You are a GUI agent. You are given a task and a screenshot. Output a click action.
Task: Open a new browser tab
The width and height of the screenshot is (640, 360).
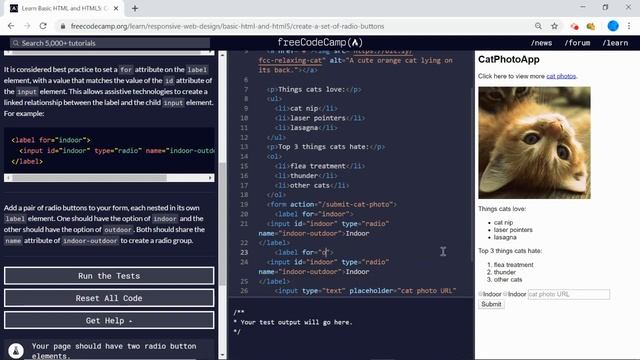click(x=135, y=8)
